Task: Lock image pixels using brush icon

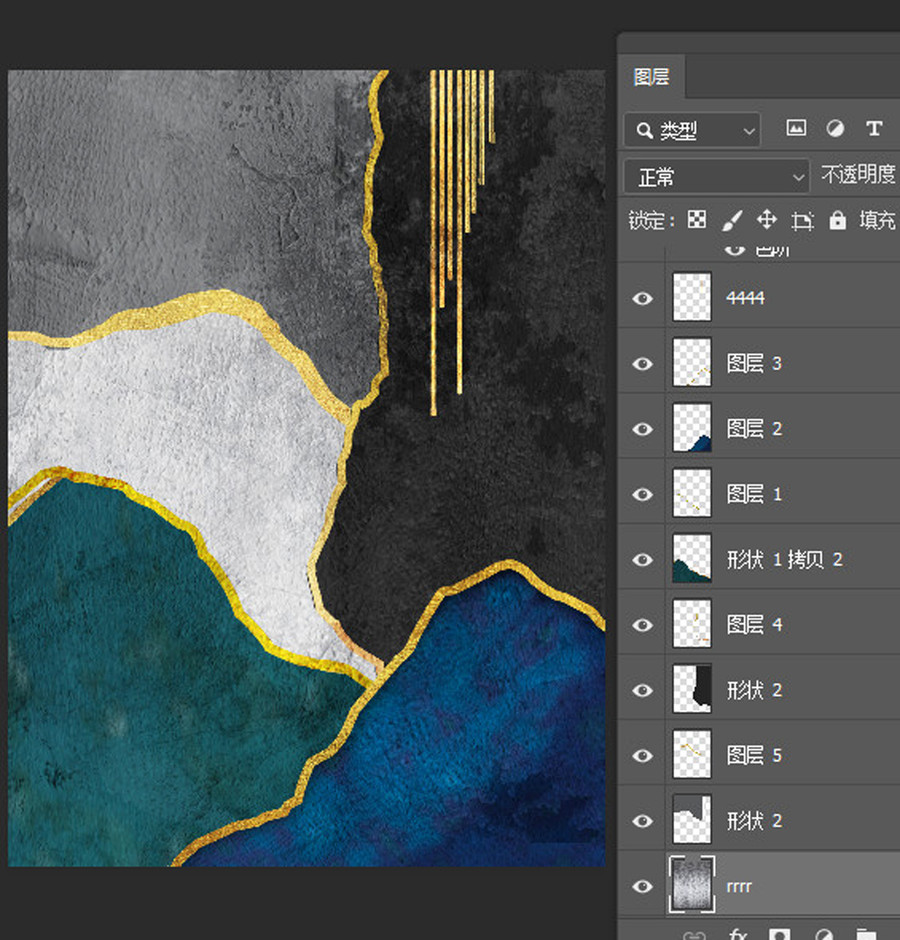Action: point(732,220)
